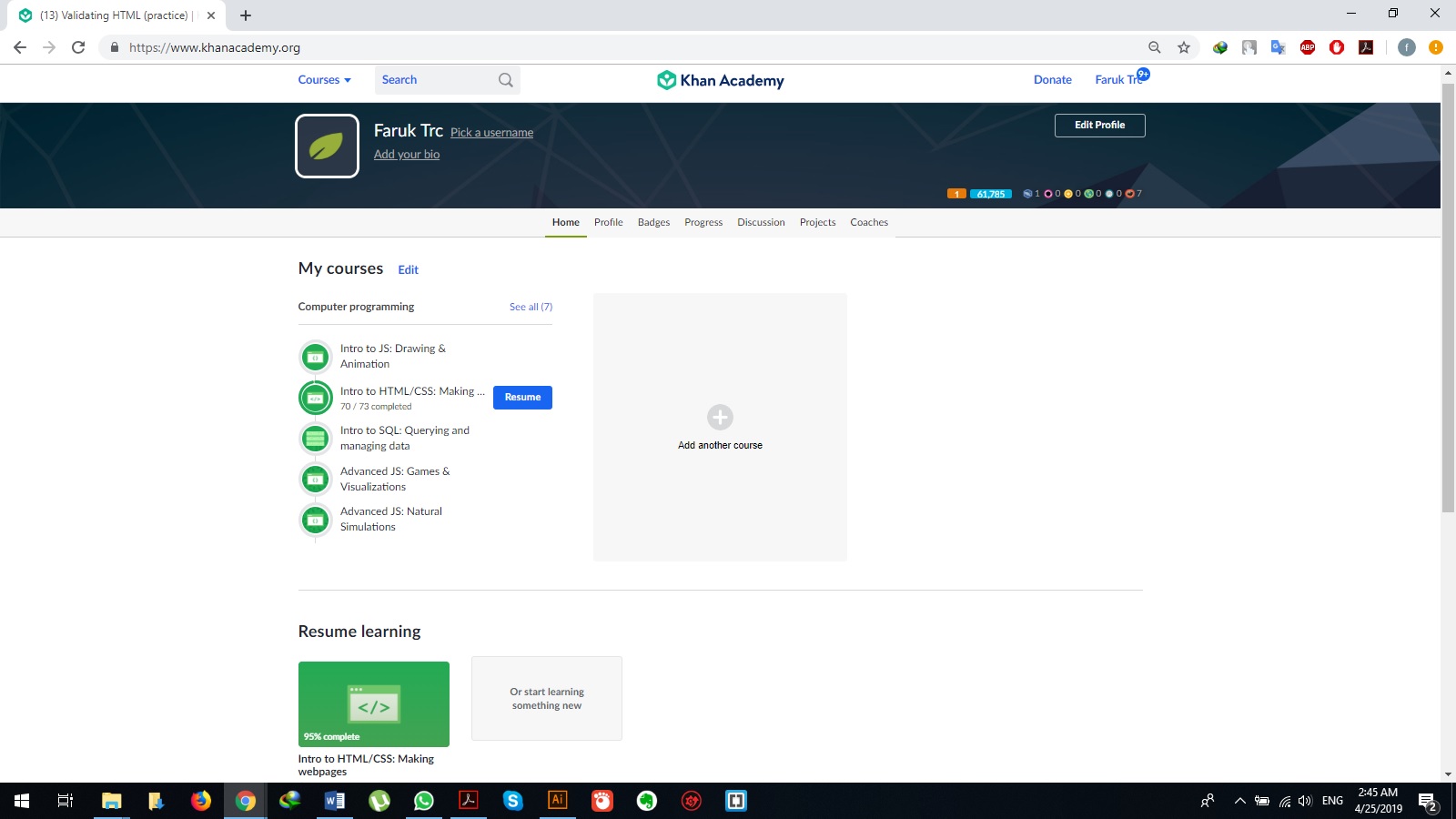Open the Projects tab

tap(817, 222)
